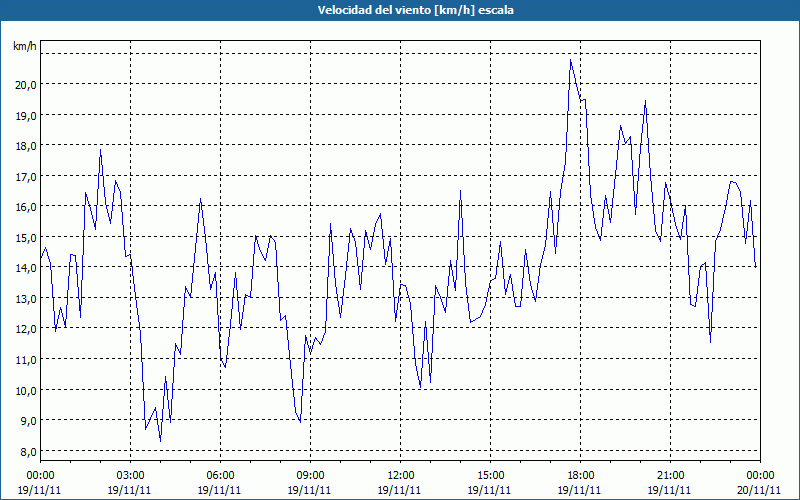Click the '21:00' time axis label
Image resolution: width=800 pixels, height=500 pixels.
pyautogui.click(x=670, y=476)
